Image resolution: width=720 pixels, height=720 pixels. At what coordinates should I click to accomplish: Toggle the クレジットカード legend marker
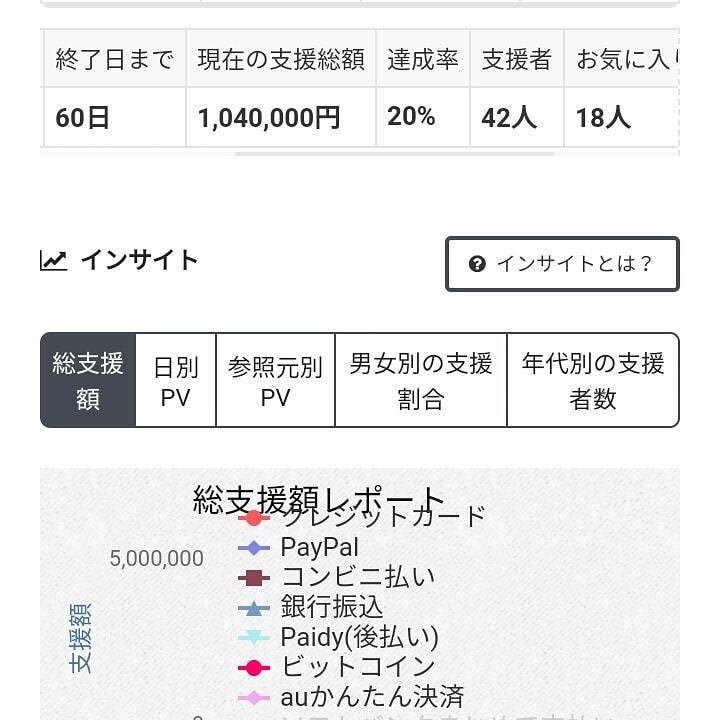254,517
